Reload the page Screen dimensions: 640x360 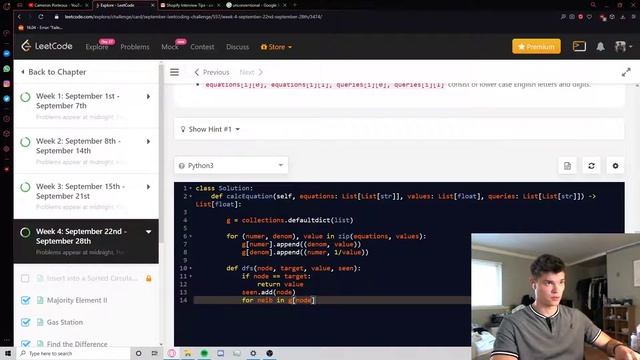(41, 17)
